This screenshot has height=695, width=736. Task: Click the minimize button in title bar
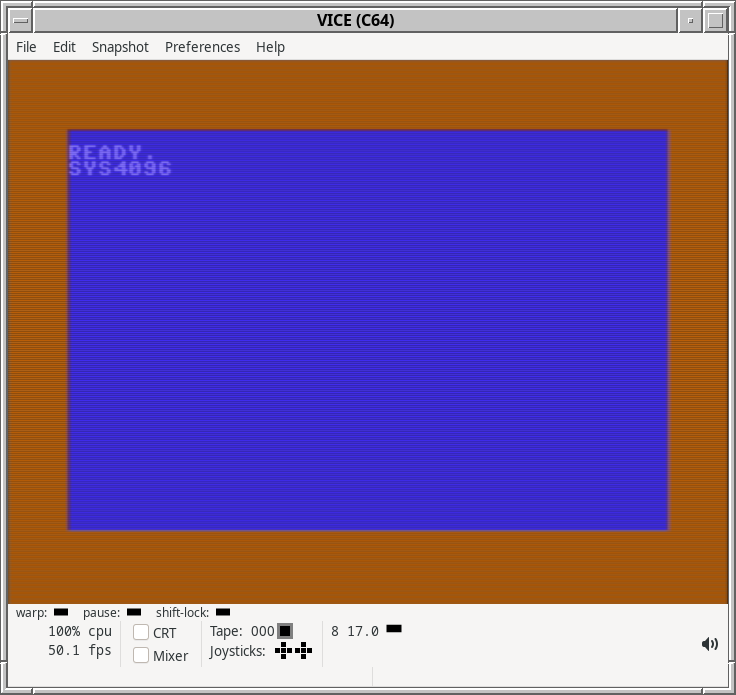[690, 20]
